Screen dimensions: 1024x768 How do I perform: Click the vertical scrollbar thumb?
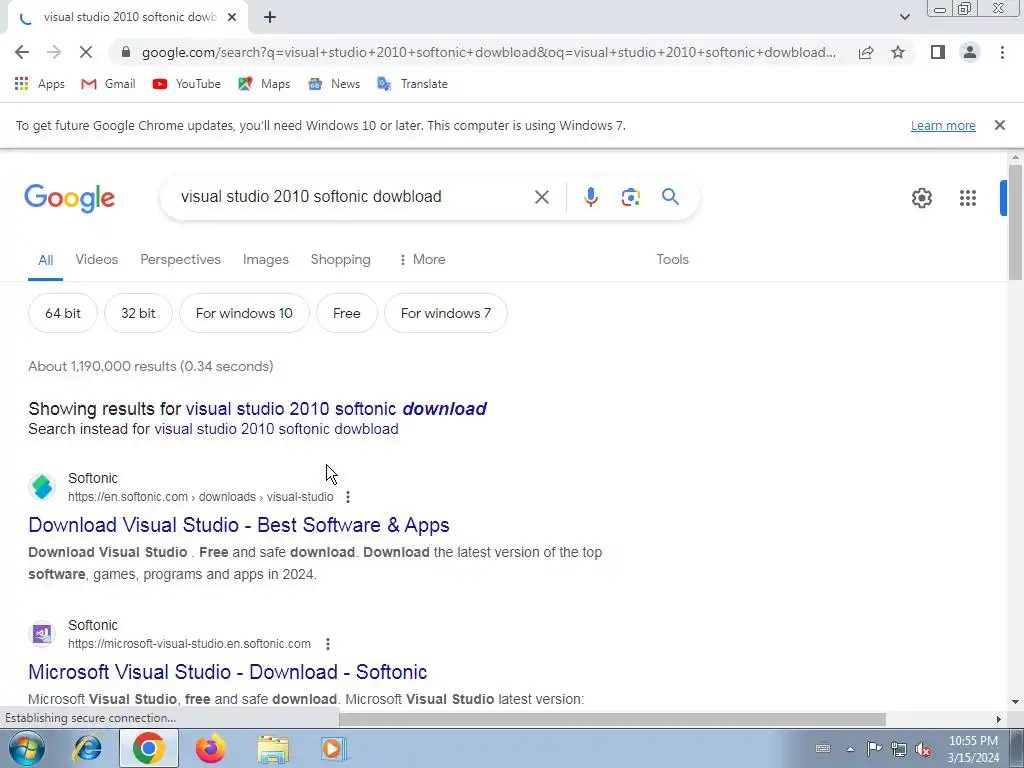coord(1015,223)
